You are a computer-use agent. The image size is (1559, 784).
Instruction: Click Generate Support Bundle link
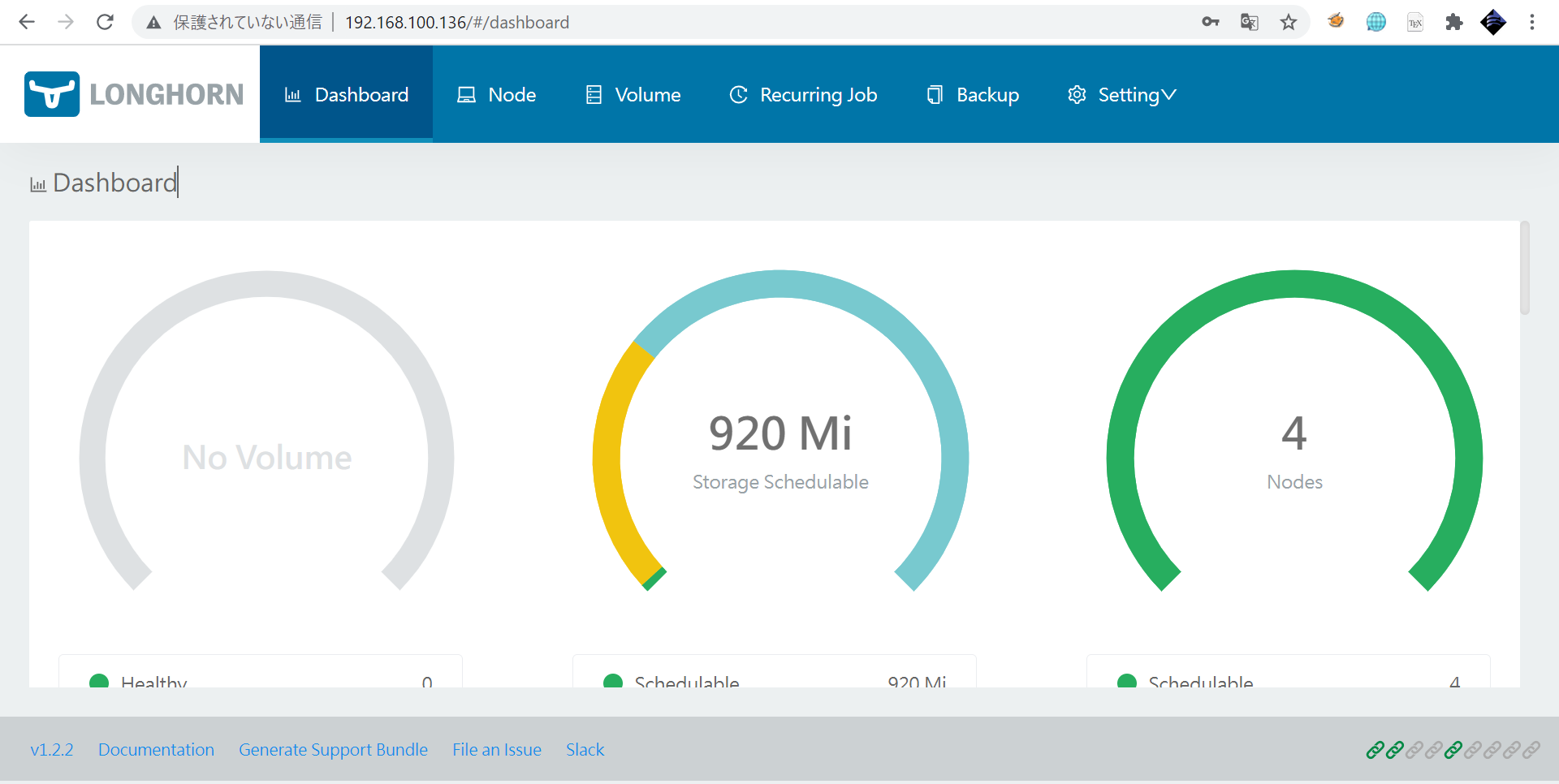pos(333,750)
